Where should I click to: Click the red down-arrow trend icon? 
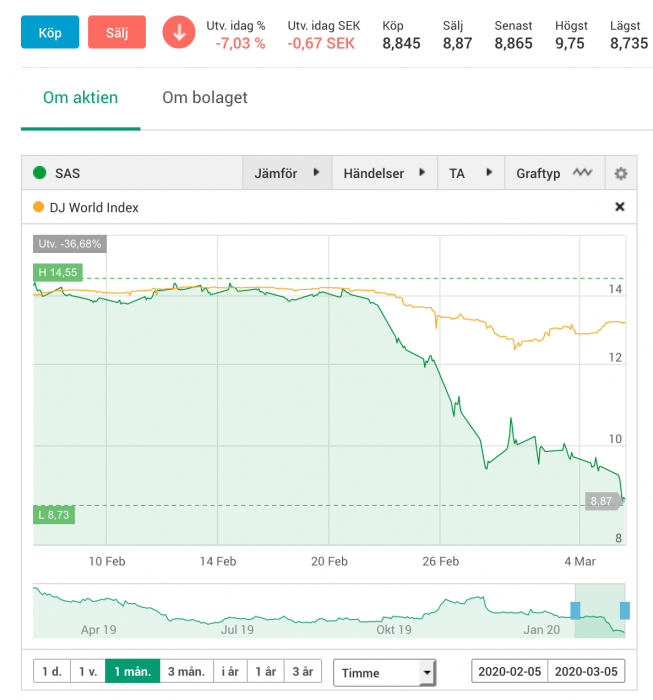179,32
